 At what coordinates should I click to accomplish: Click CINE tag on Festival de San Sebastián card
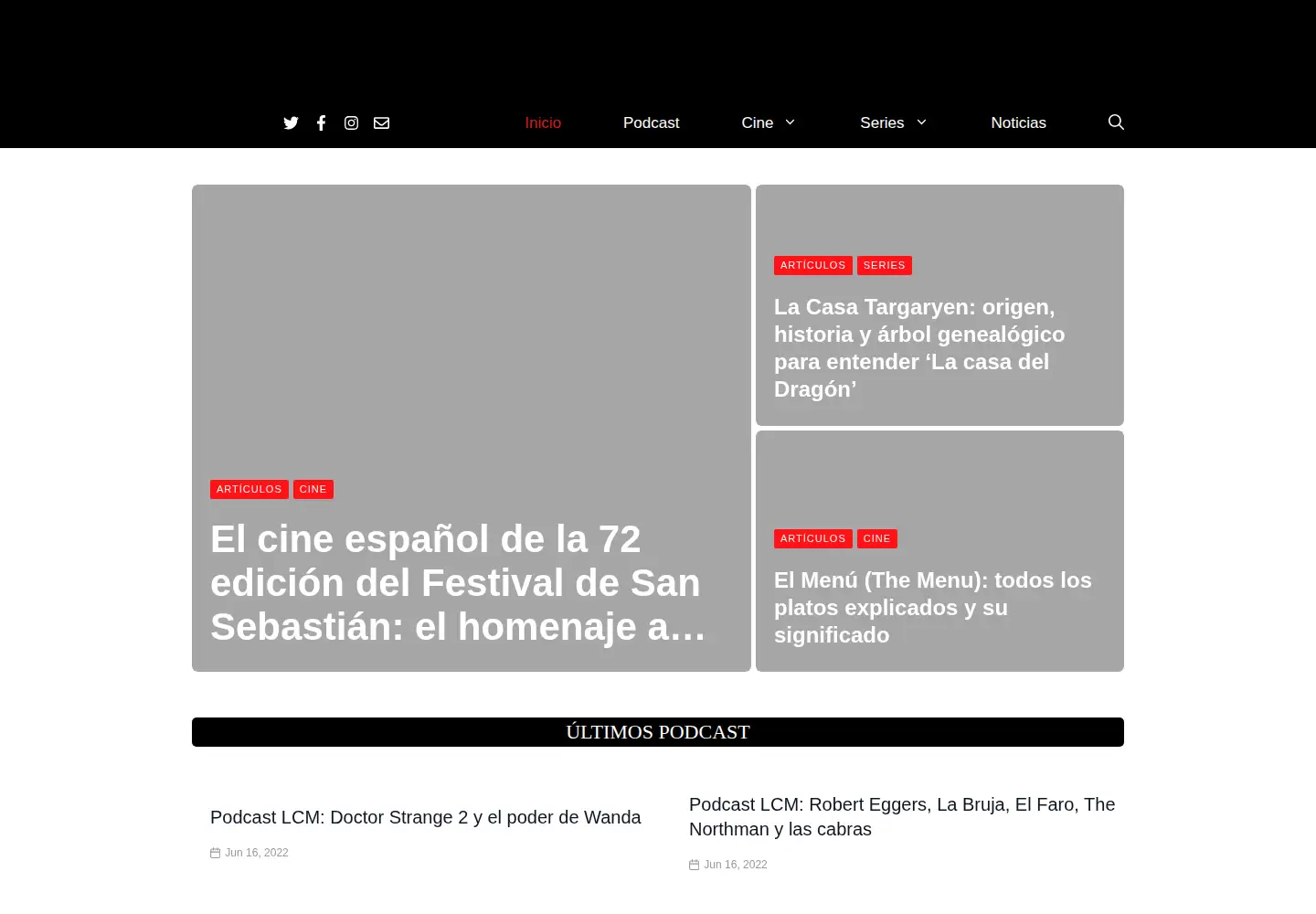[313, 490]
